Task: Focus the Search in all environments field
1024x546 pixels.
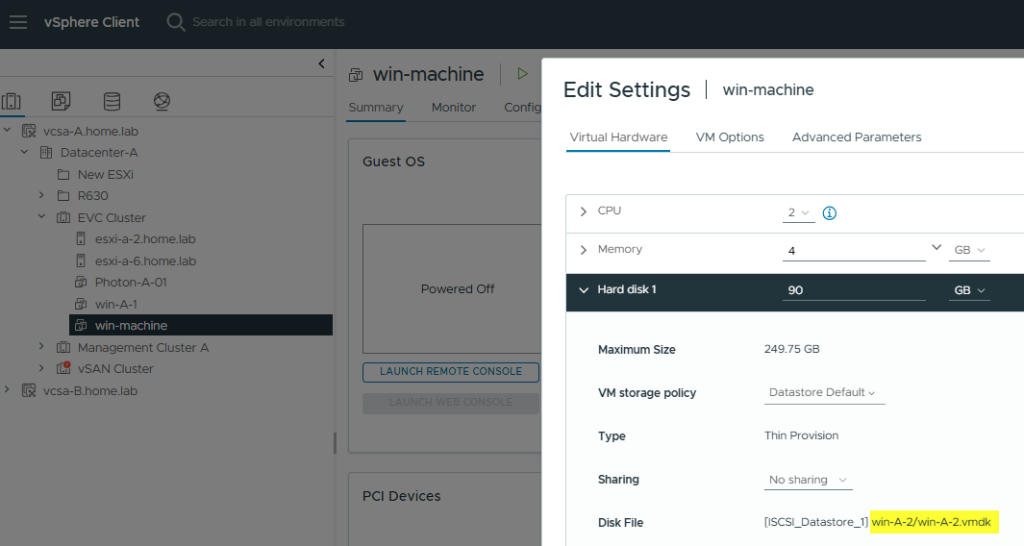Action: tap(268, 22)
